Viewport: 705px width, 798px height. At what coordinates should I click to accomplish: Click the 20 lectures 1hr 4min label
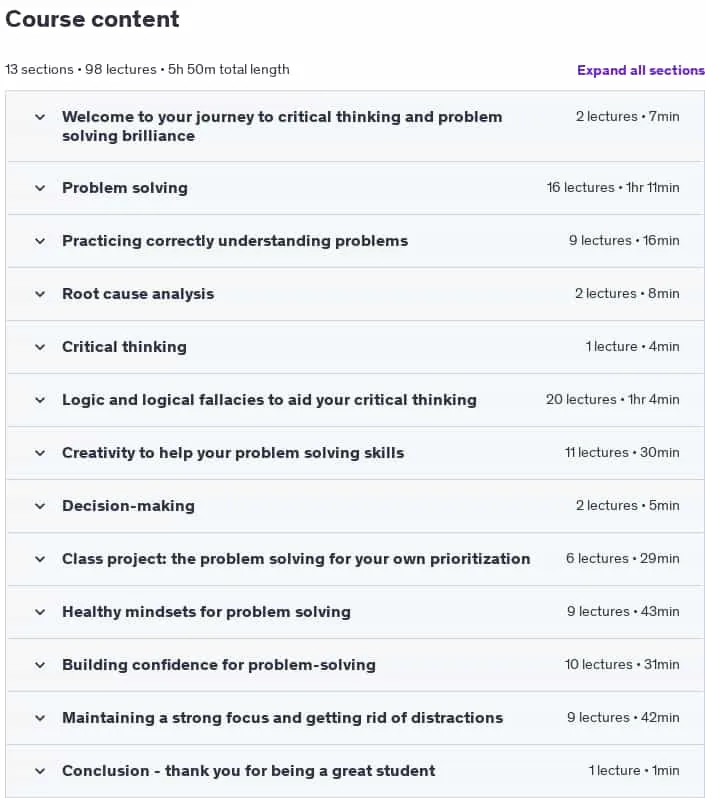tap(612, 400)
